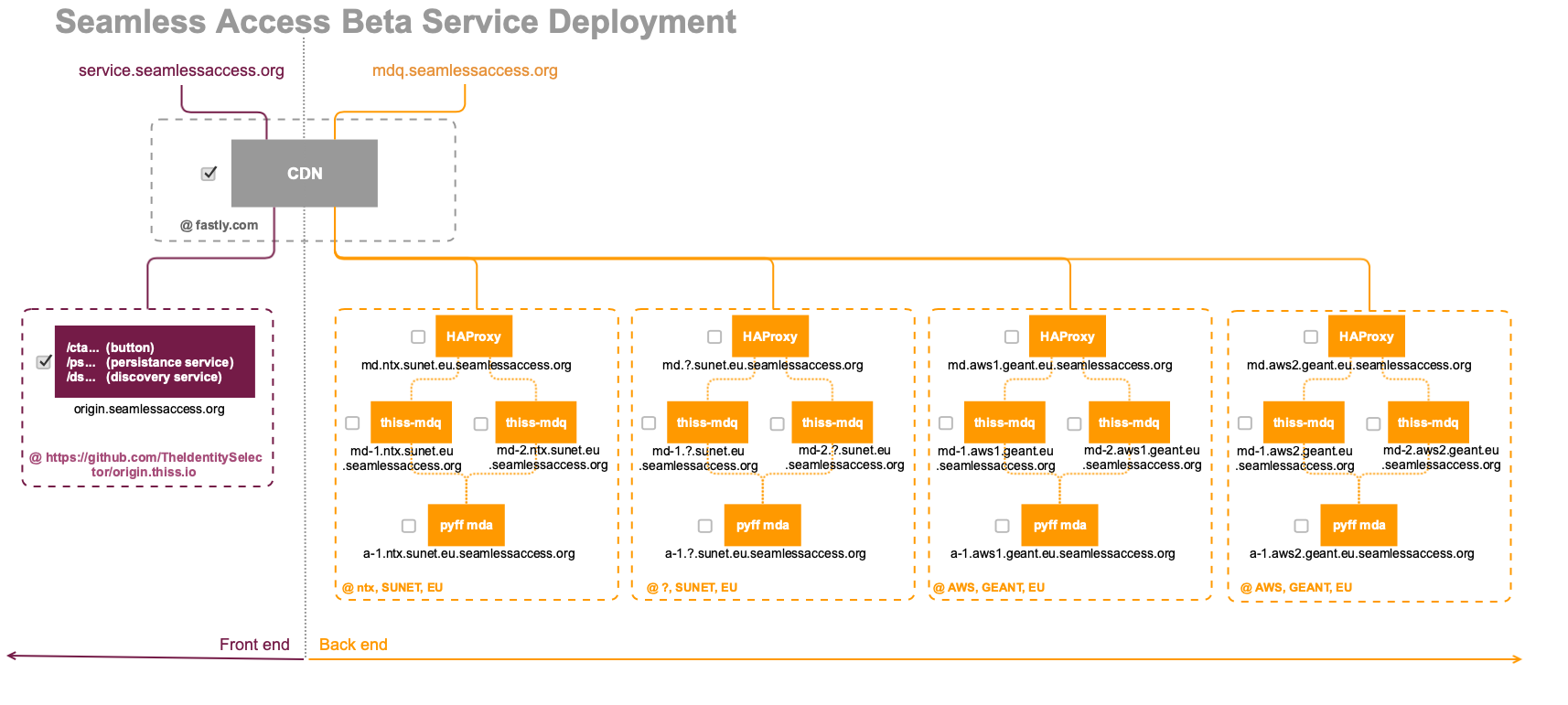Screen dimensions: 1568x705
Task: Tick the thiss-mdq checkbox for md-2.ntx.sunet.eu
Action: pyautogui.click(x=480, y=423)
